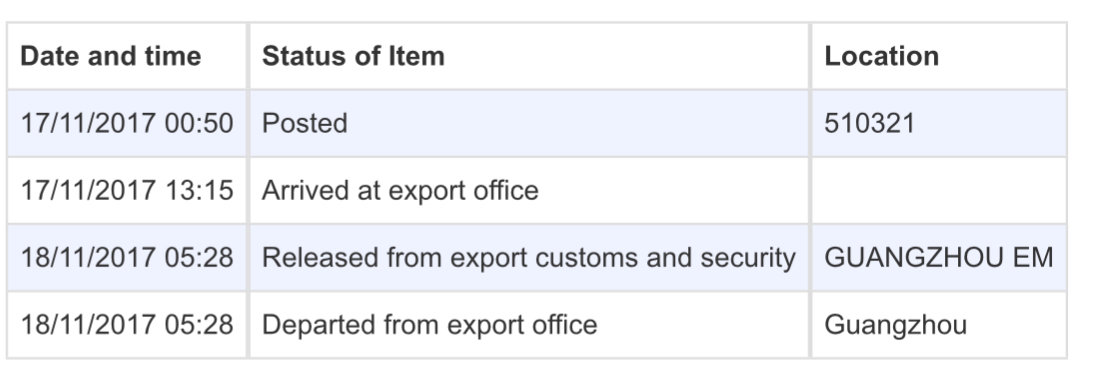Image resolution: width=1098 pixels, height=380 pixels.
Task: Click Arrived at export office status
Action: point(400,190)
